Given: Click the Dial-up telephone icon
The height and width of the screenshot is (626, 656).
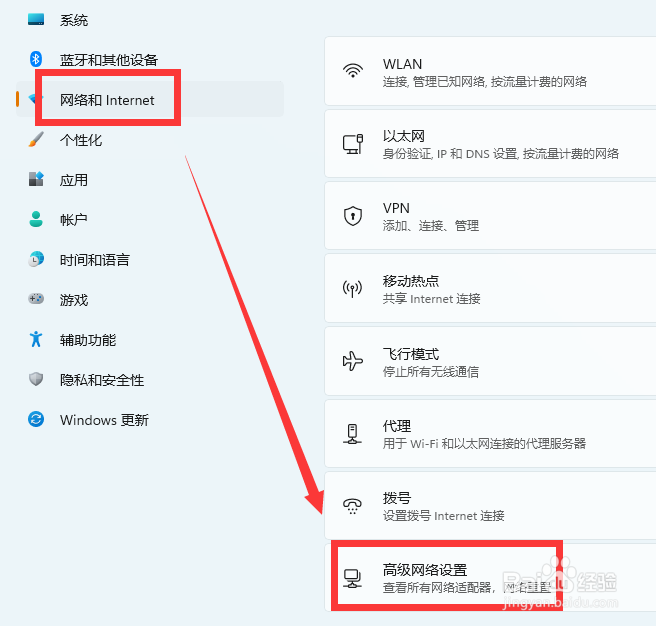Looking at the screenshot, I should pyautogui.click(x=352, y=506).
